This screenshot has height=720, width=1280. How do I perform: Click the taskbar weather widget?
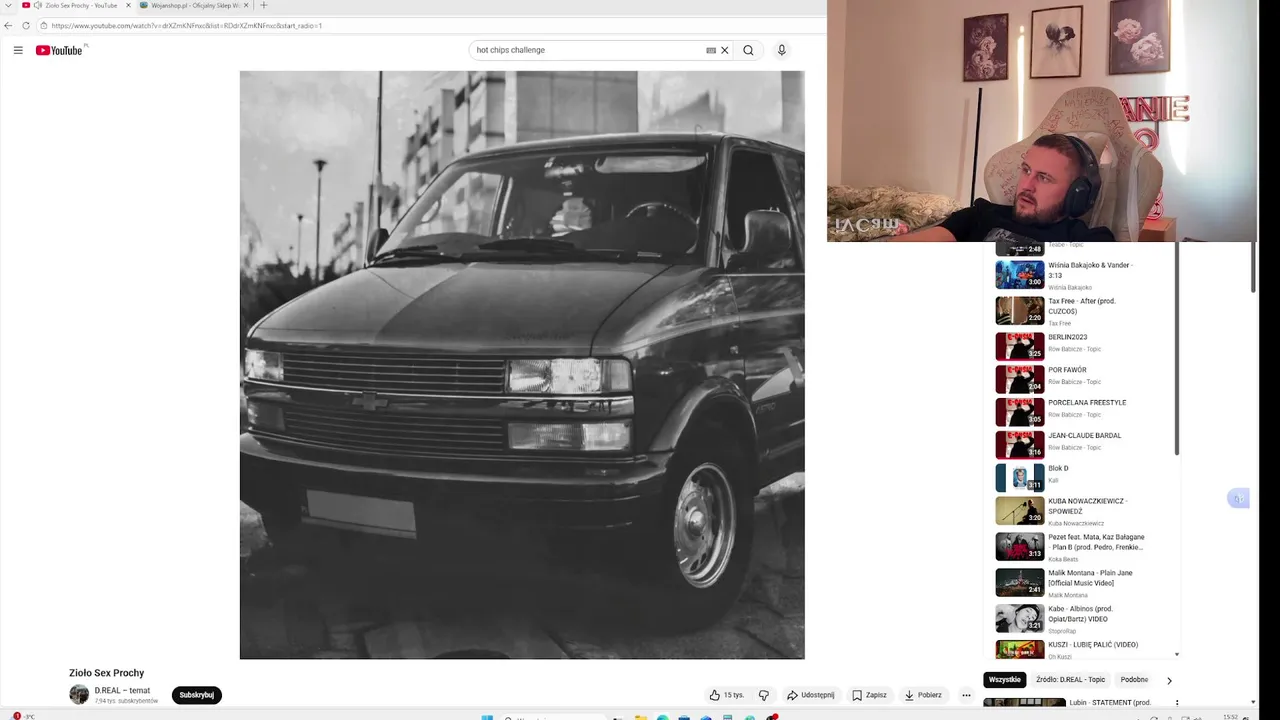pos(23,716)
